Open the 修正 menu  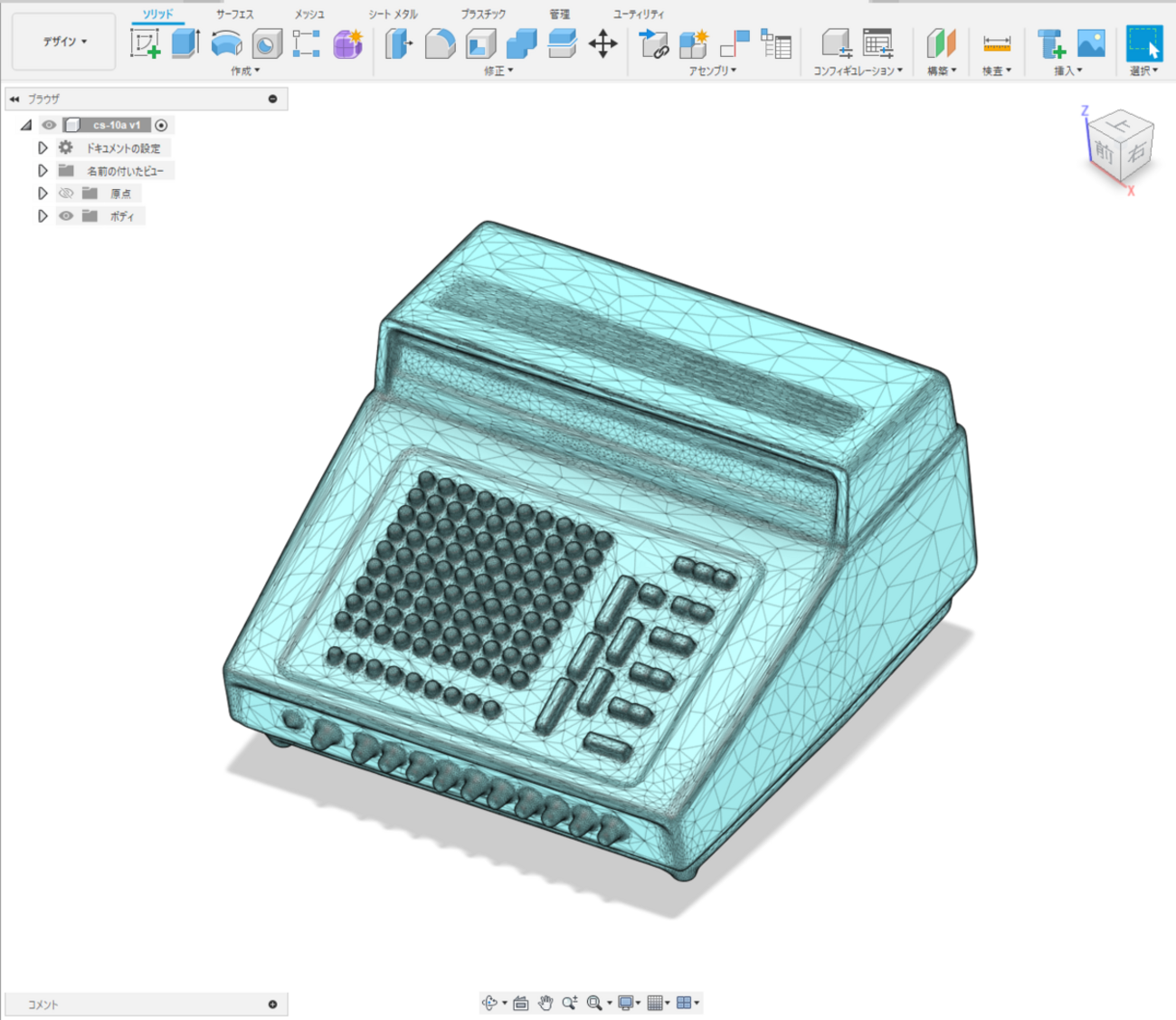pyautogui.click(x=498, y=71)
